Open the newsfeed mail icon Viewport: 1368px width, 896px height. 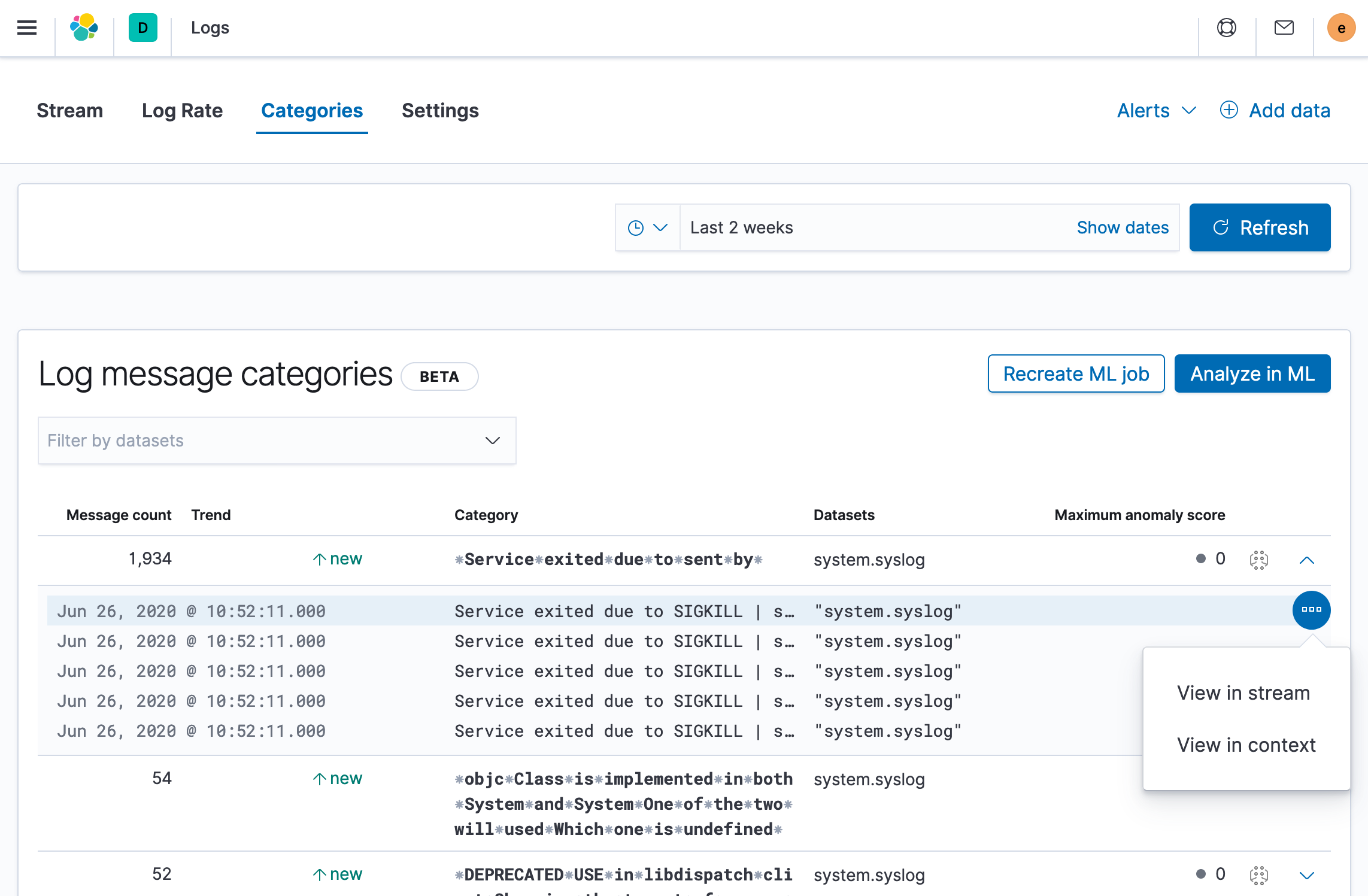click(x=1284, y=28)
